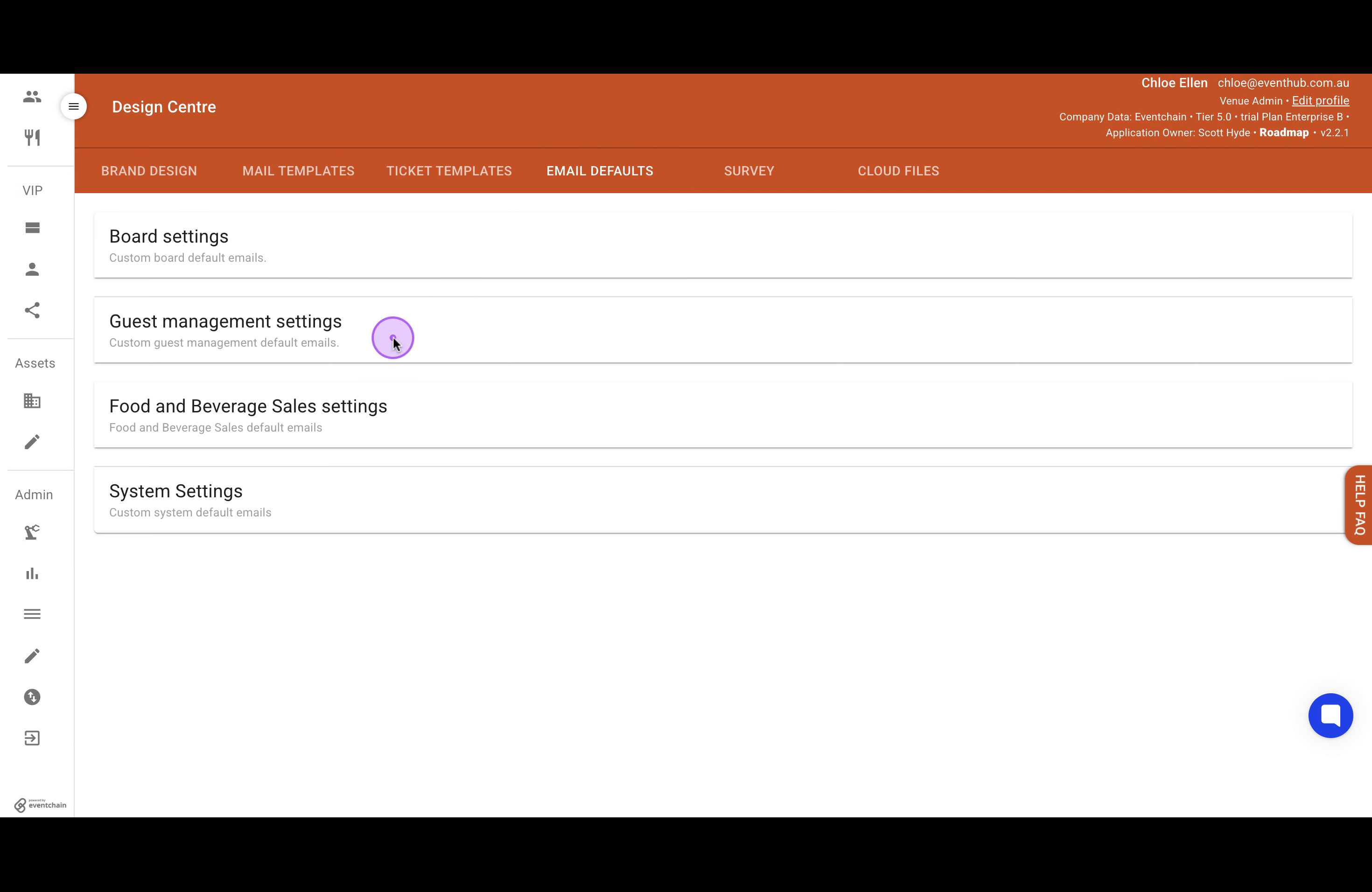Click the eventchain logo at bottom
Viewport: 1372px width, 892px height.
40,805
